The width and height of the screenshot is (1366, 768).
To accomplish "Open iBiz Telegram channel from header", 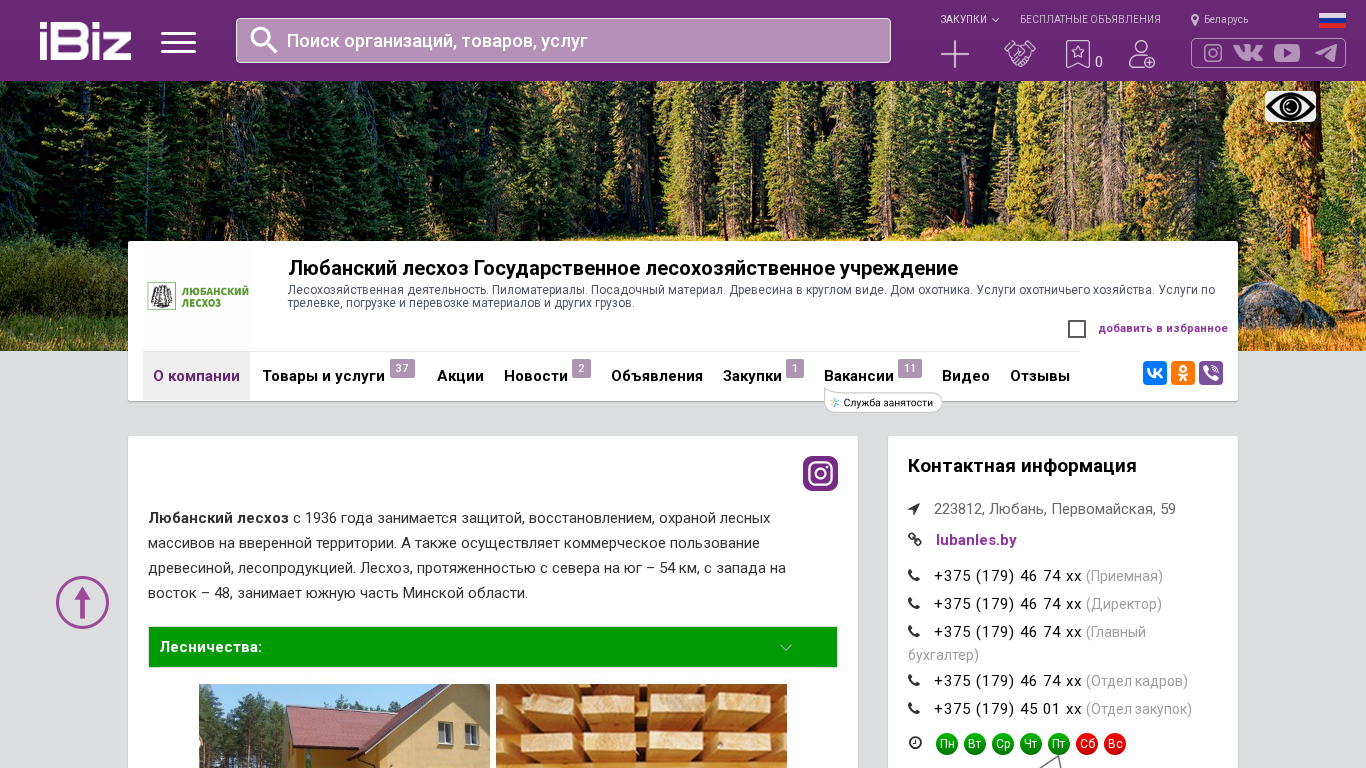I will click(x=1326, y=53).
